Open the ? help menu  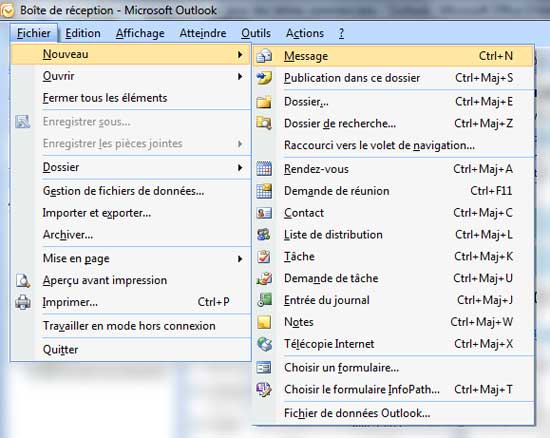(341, 33)
